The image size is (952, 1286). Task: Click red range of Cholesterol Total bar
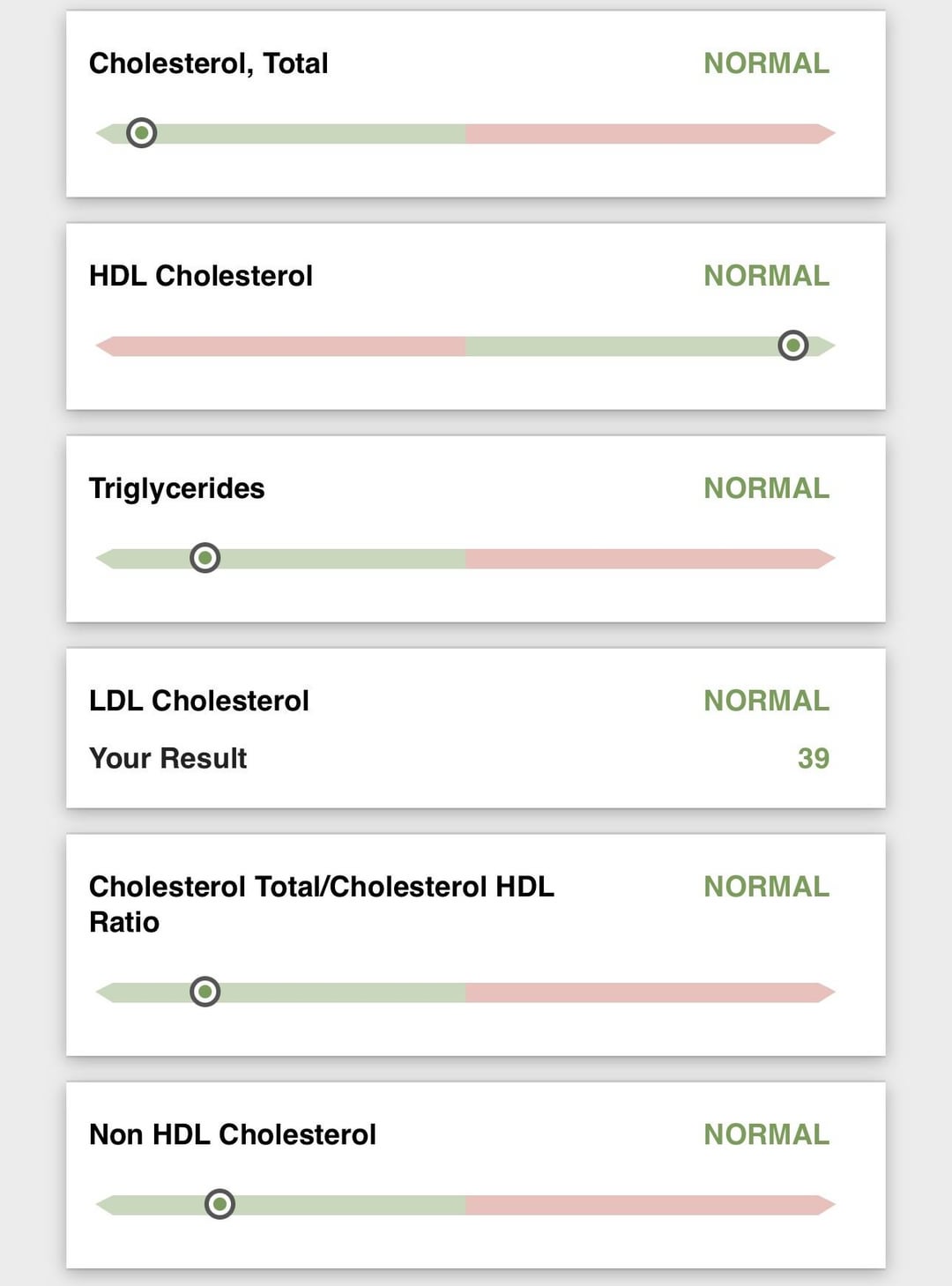(643, 134)
